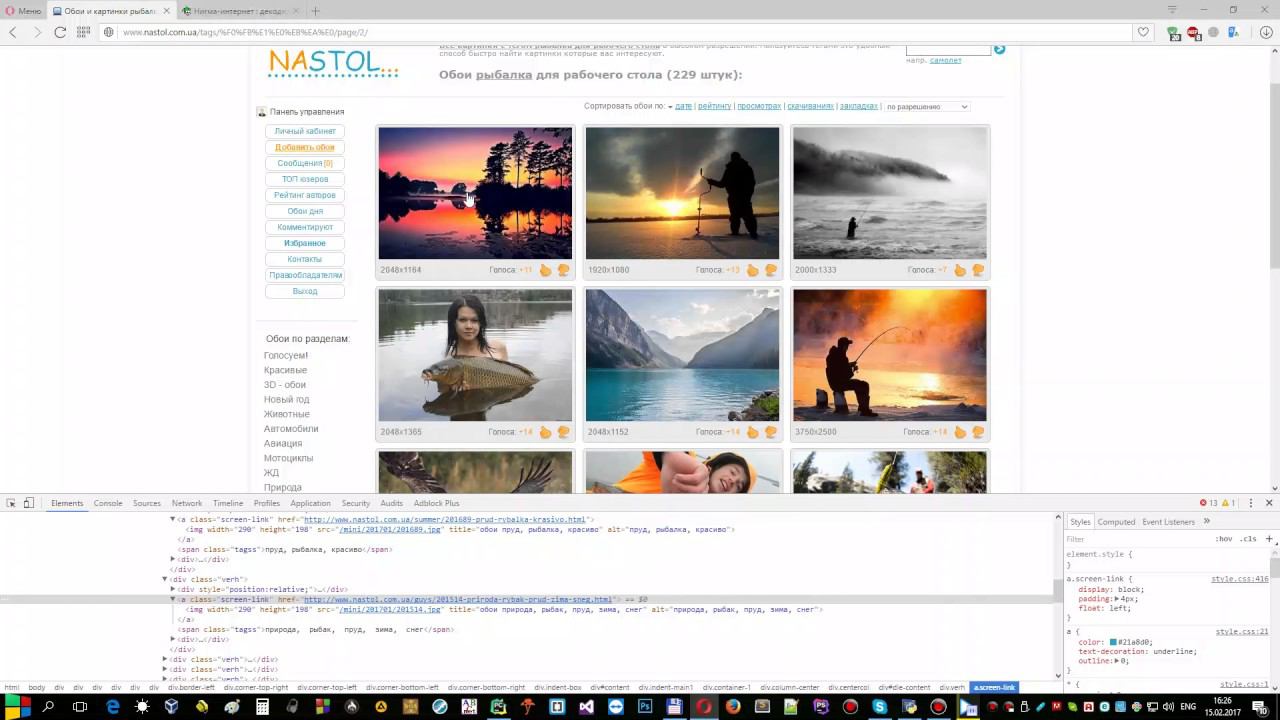Sort wallpapers by 'рейтингу'
Image resolution: width=1280 pixels, height=720 pixels.
point(714,106)
